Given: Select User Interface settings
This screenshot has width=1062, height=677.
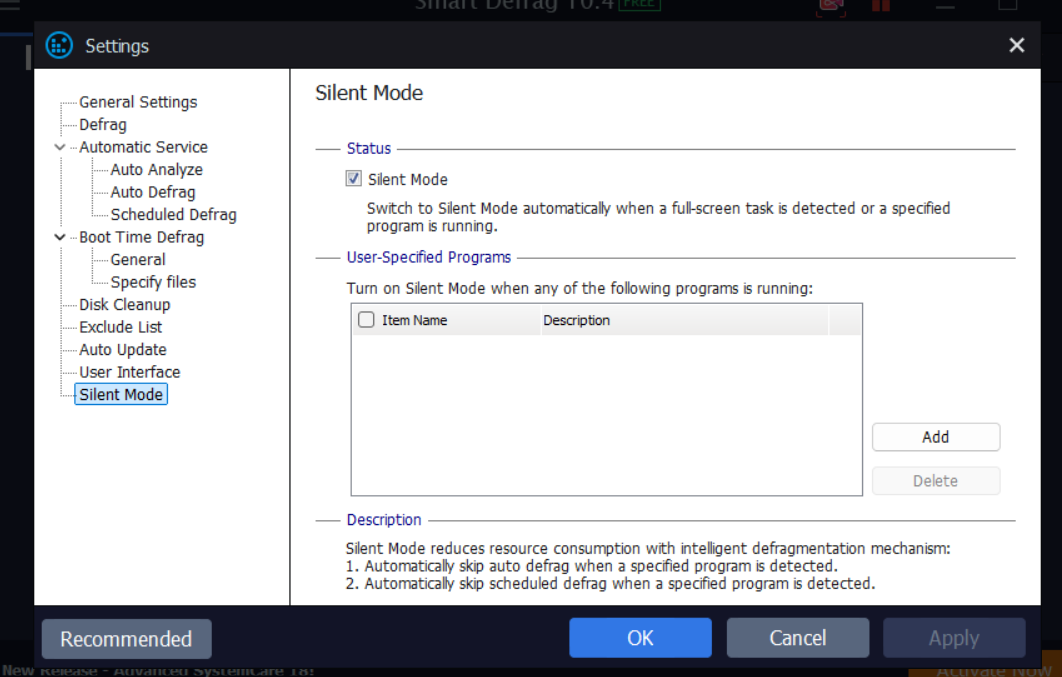Looking at the screenshot, I should pos(130,372).
